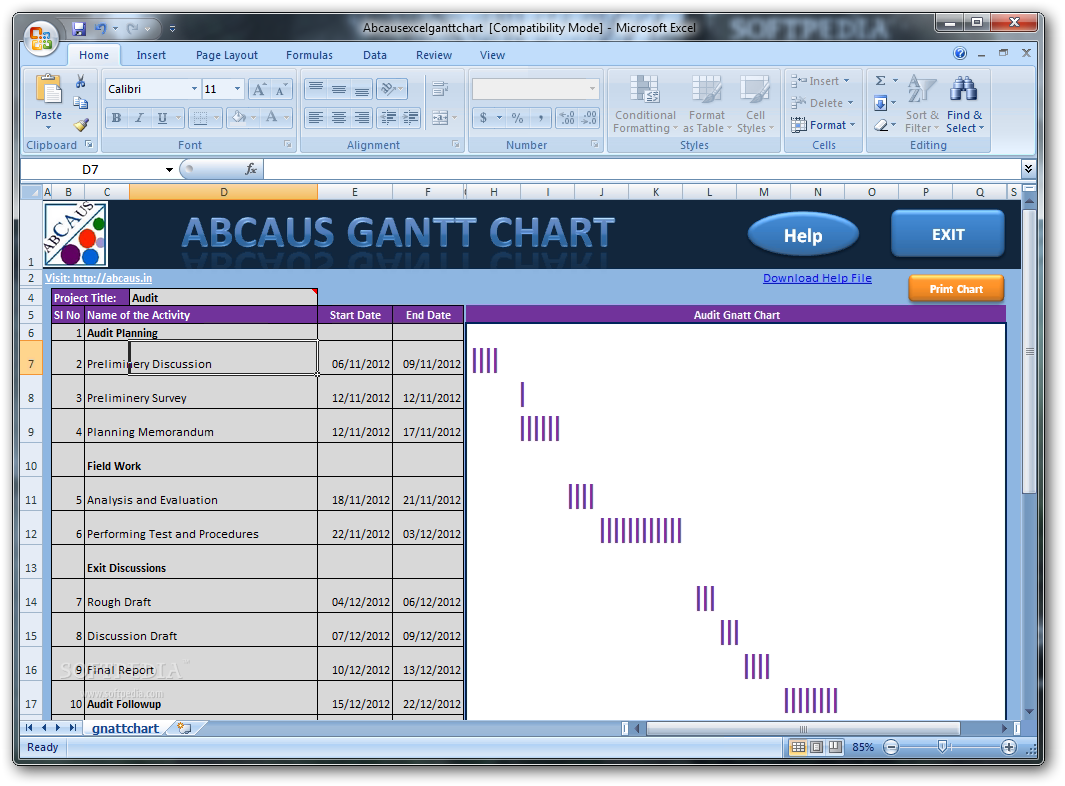Open Sort & Filter options

pyautogui.click(x=922, y=103)
